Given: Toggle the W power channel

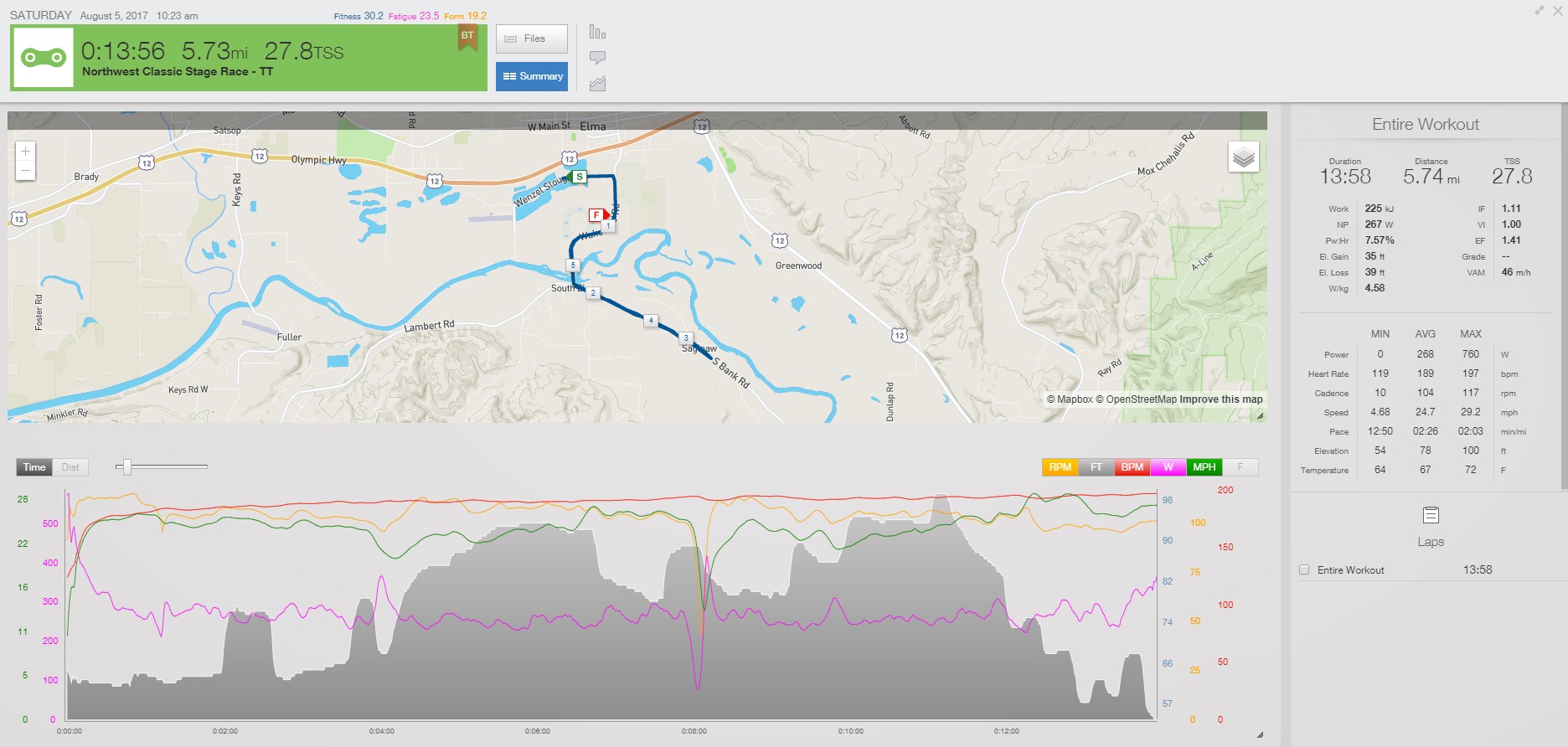Looking at the screenshot, I should coord(1168,467).
